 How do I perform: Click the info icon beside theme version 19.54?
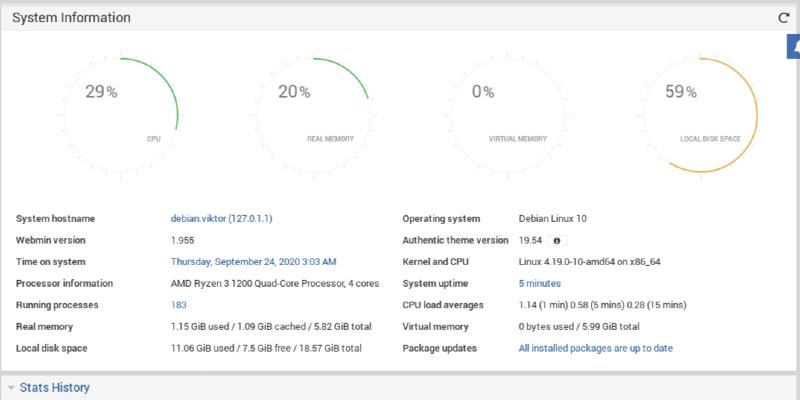point(557,240)
